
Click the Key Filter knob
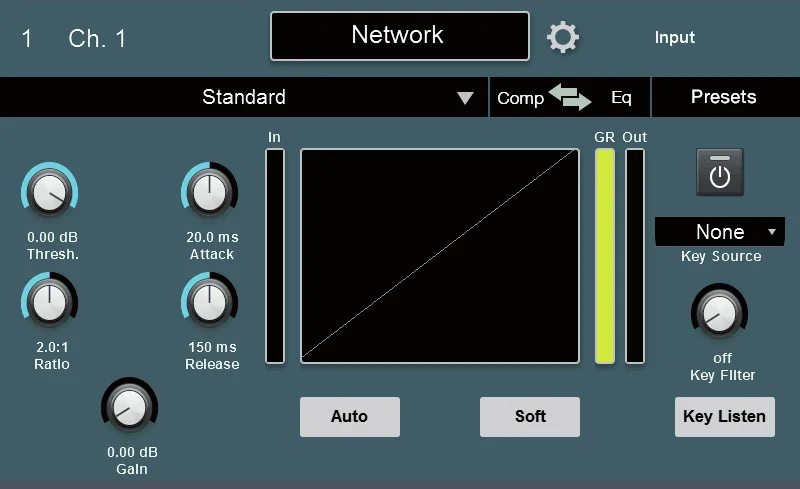(719, 313)
